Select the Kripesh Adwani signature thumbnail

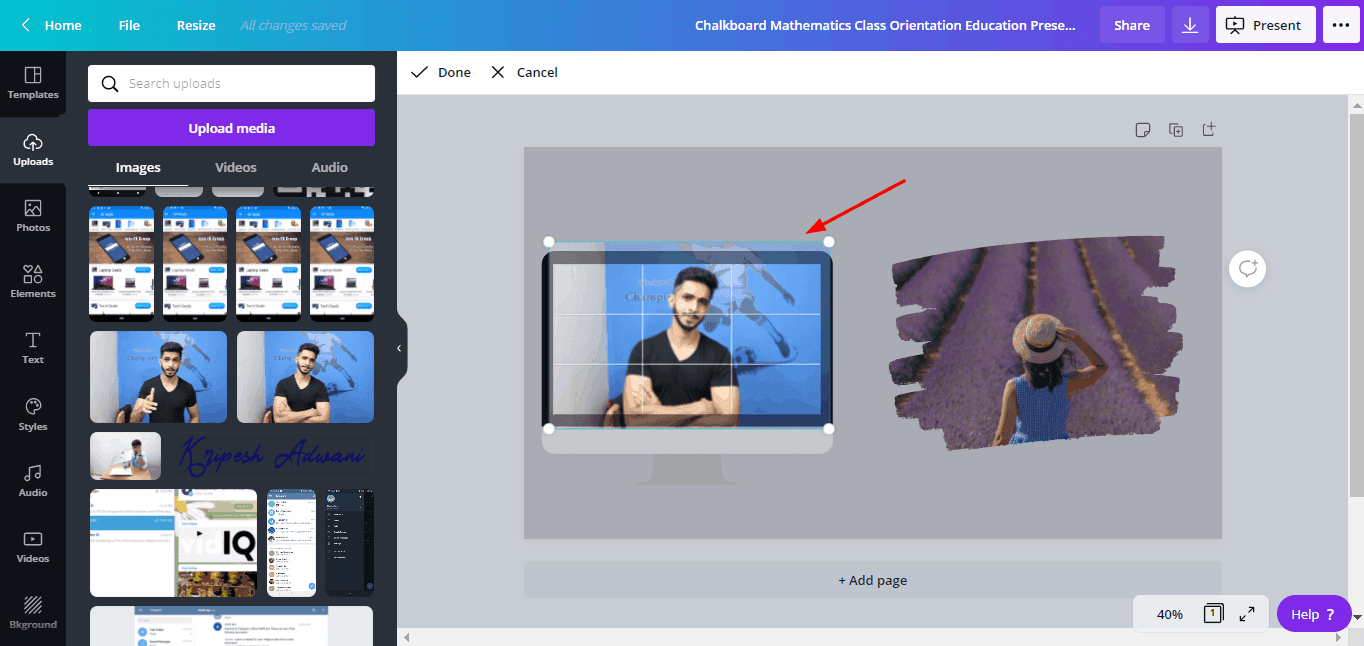click(273, 456)
